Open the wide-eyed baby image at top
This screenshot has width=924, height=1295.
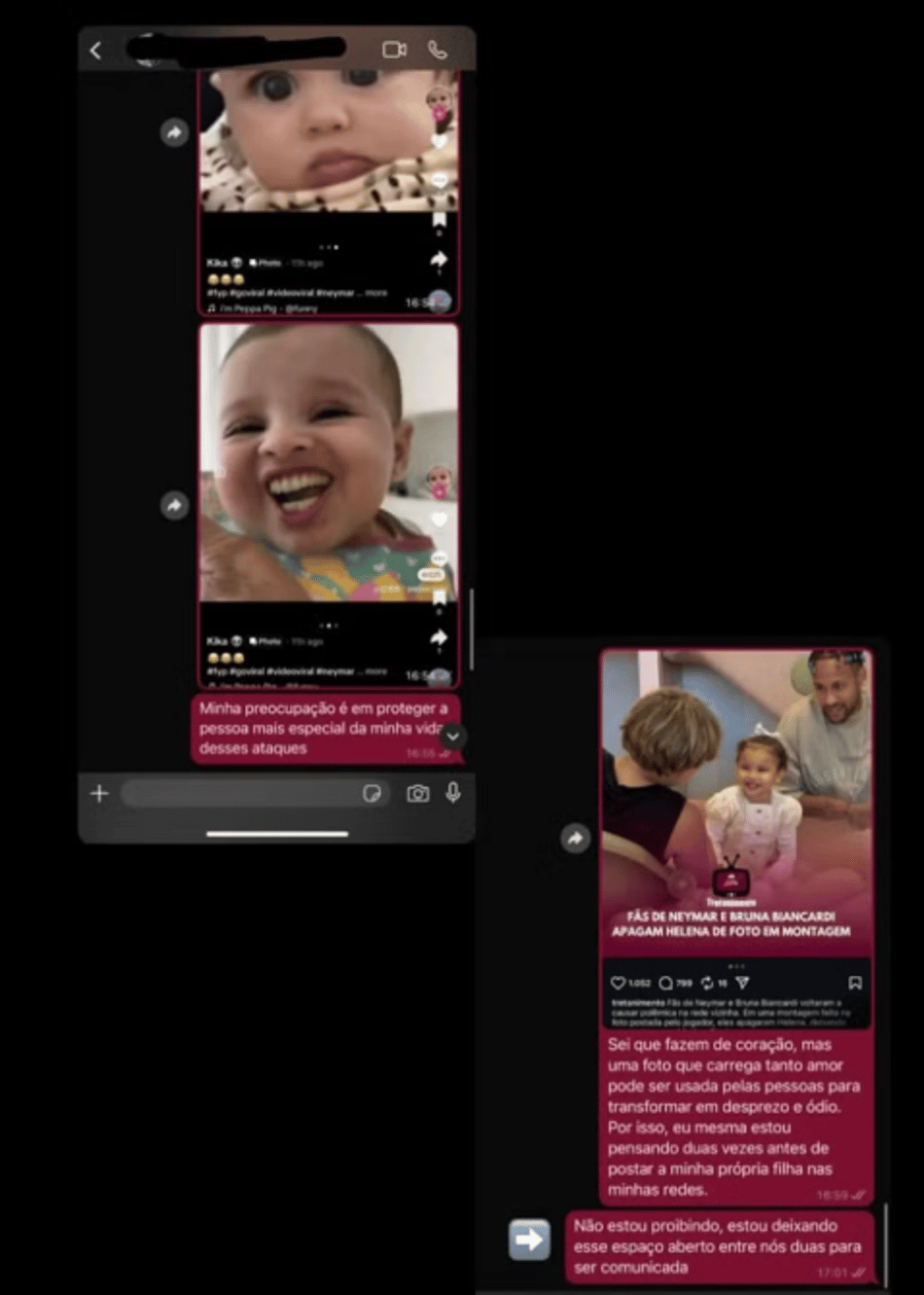(x=329, y=193)
